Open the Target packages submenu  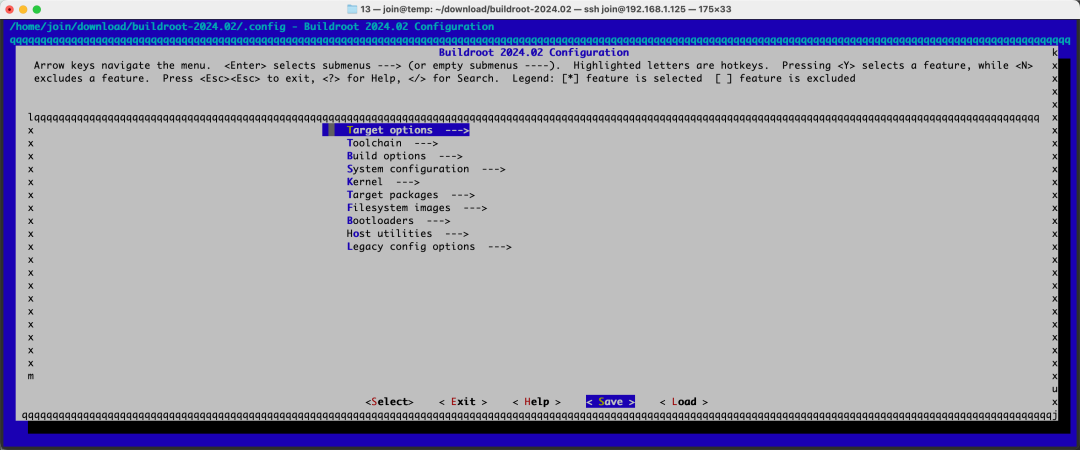[411, 195]
